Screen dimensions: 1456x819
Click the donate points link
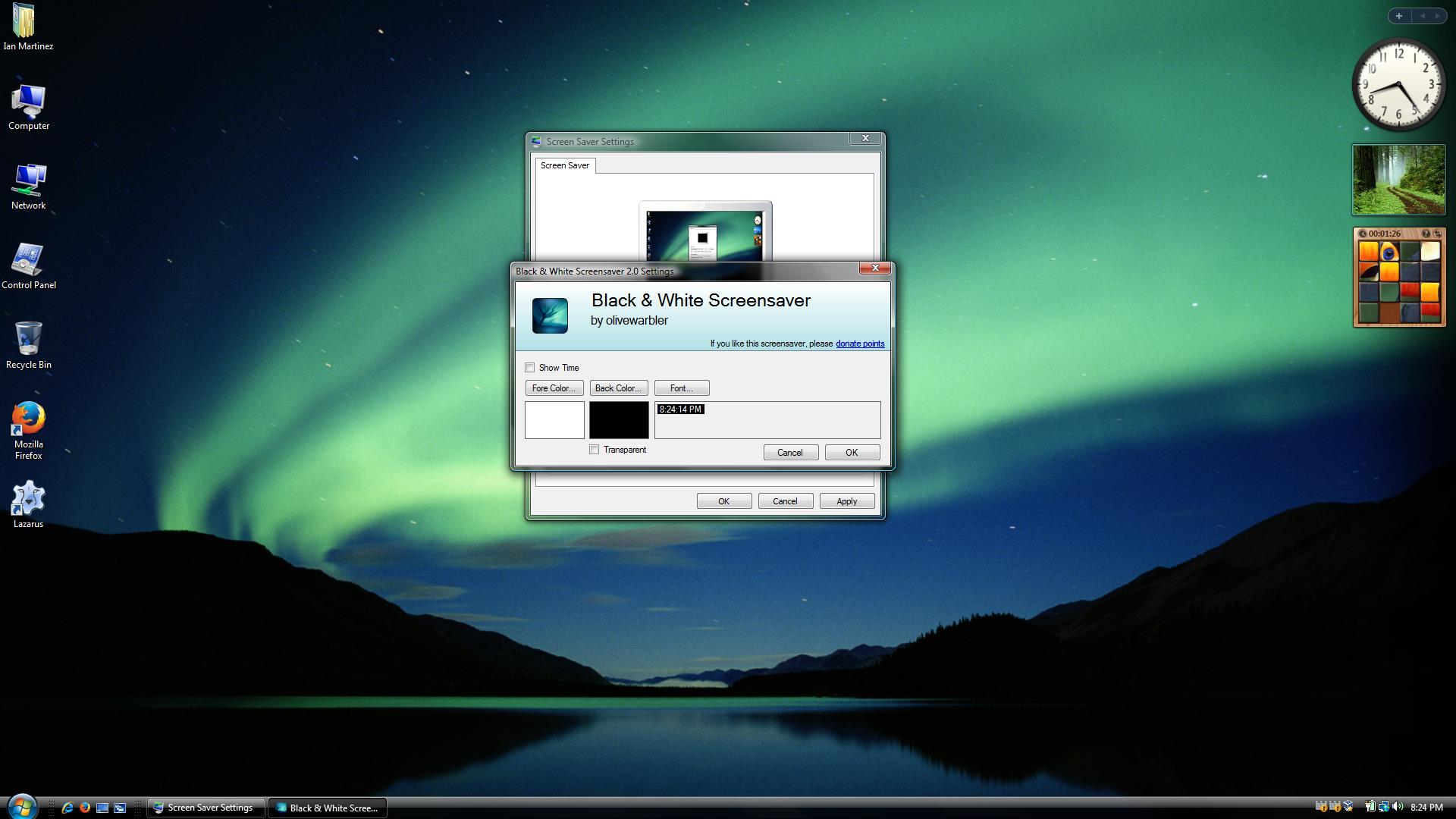859,344
